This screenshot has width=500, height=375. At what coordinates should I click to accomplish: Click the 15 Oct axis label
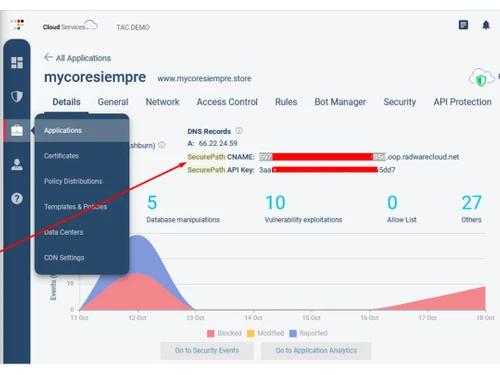tap(311, 318)
